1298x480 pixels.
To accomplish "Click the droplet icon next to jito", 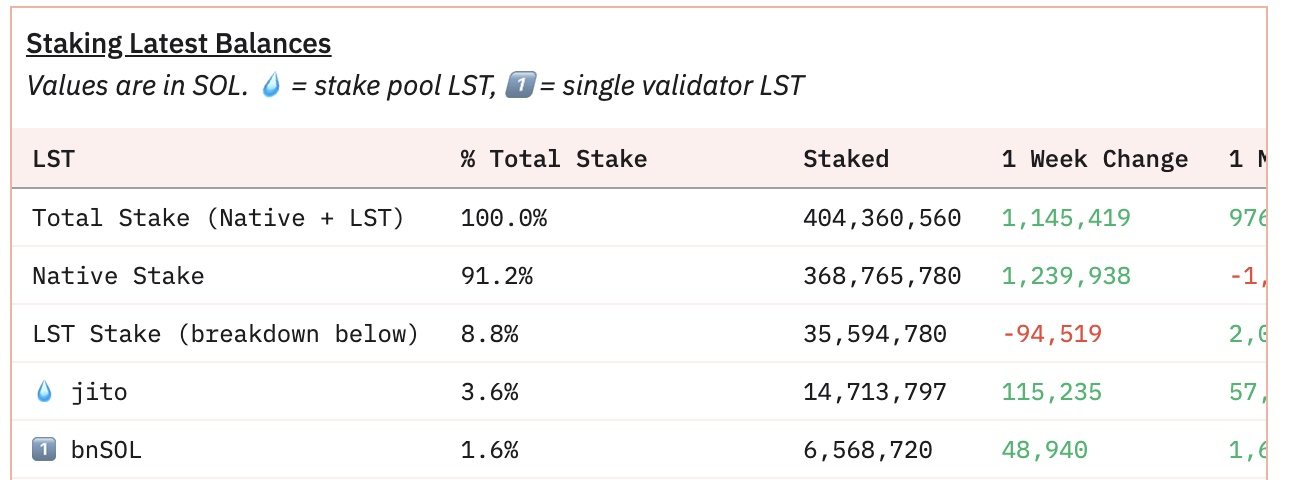I will tap(44, 392).
